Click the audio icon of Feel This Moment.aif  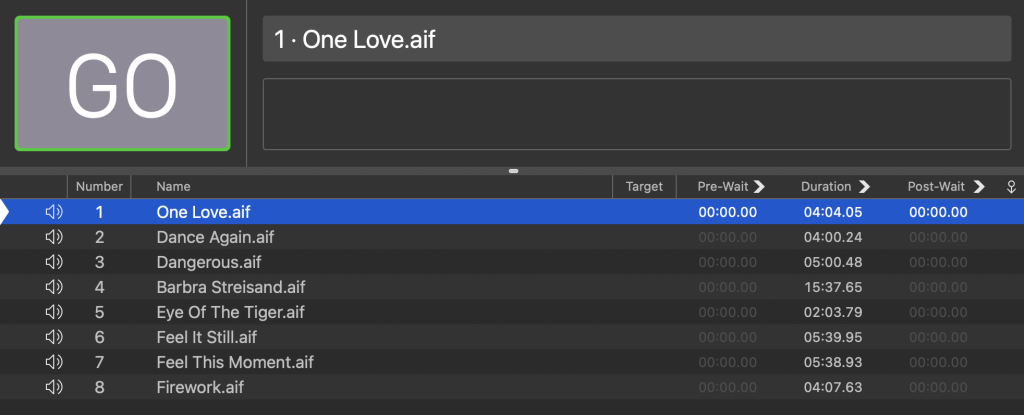[x=54, y=362]
